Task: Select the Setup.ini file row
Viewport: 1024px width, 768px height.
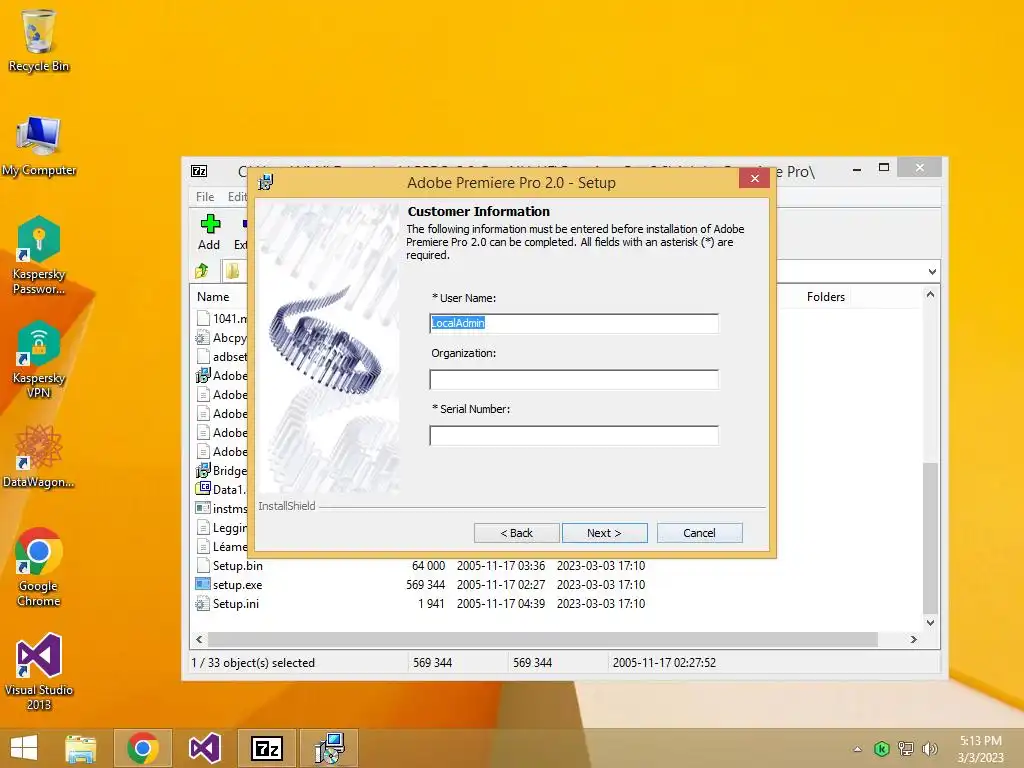Action: (x=420, y=603)
